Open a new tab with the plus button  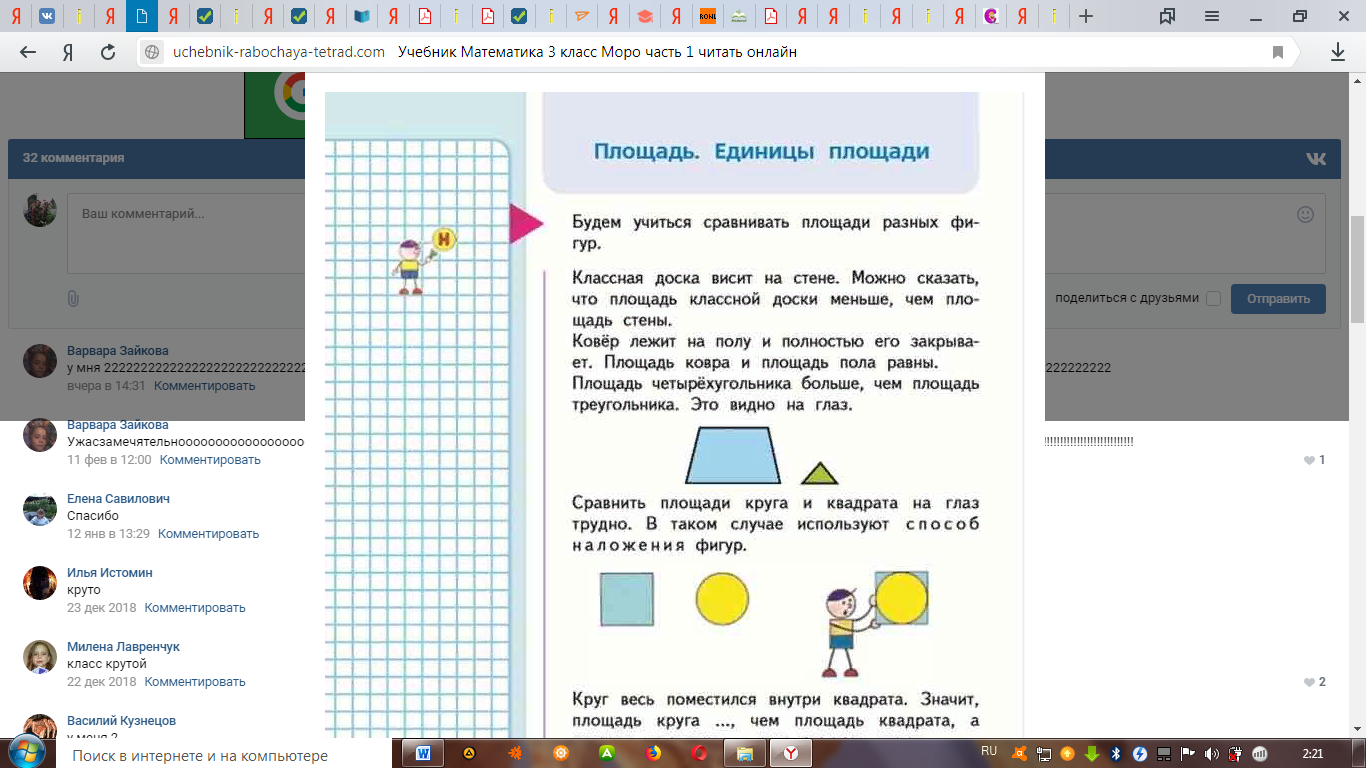(x=1086, y=16)
